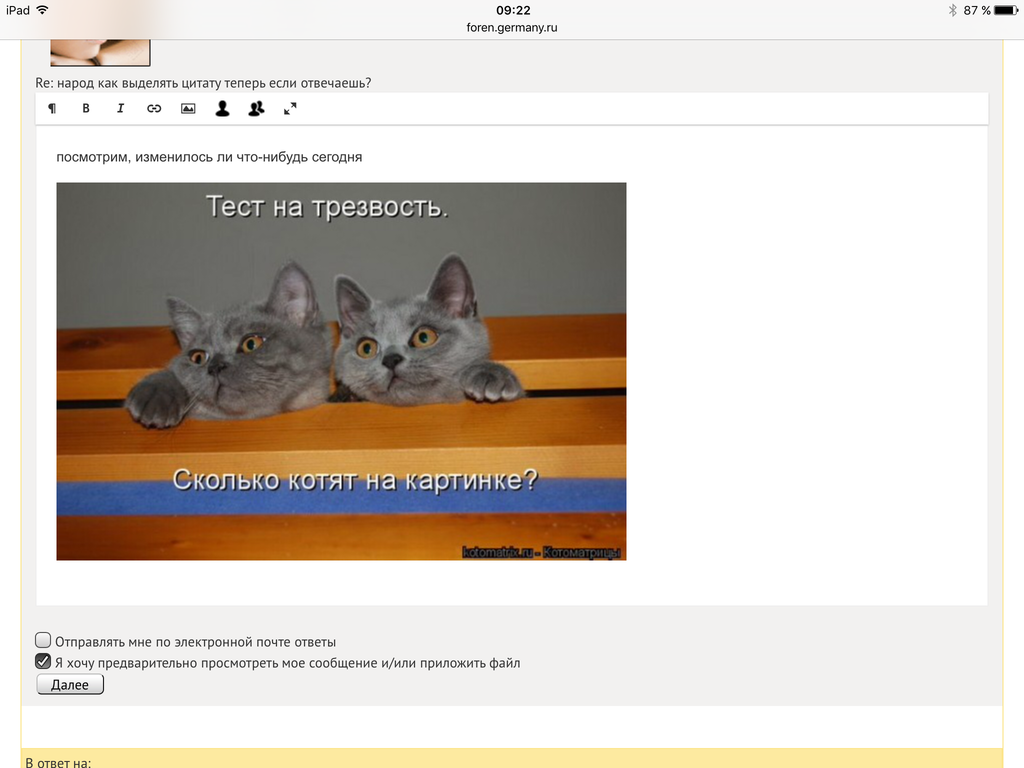
Task: Toggle bold text formatting
Action: tap(86, 109)
